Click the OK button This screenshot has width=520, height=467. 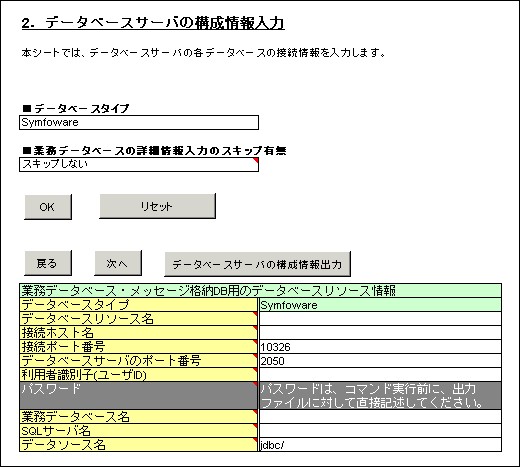(48, 207)
